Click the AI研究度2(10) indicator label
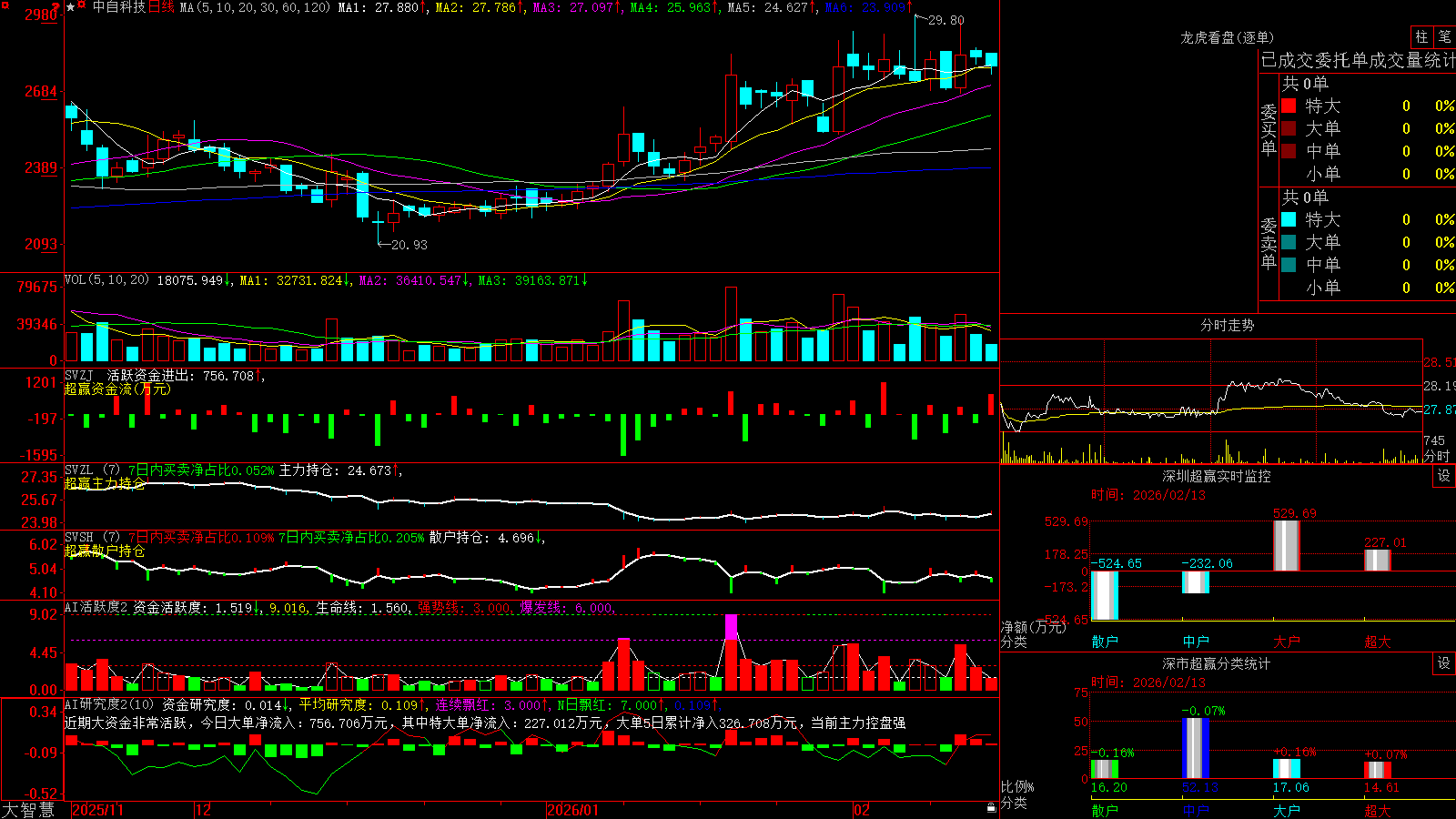1456x819 pixels. pos(109,704)
